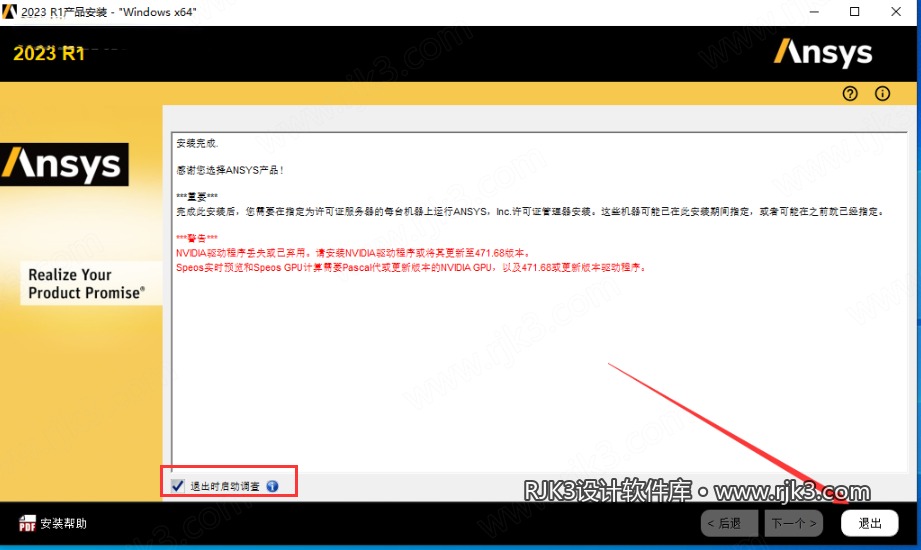Click the red ***警告*** heading

click(x=197, y=238)
